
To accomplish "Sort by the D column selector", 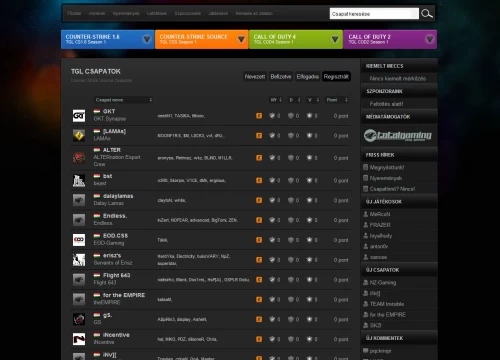I will (x=295, y=100).
